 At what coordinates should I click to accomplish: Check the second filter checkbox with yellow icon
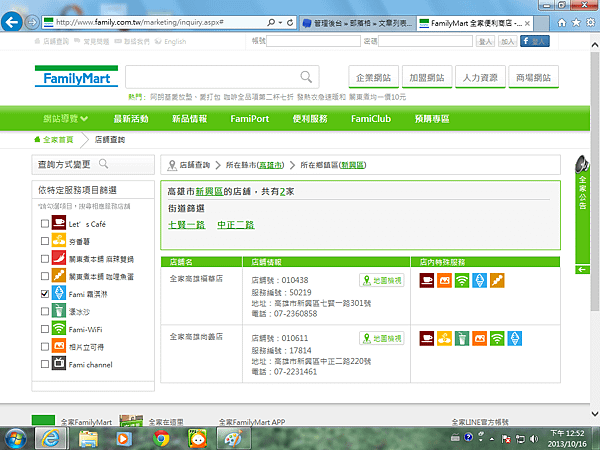click(45, 241)
